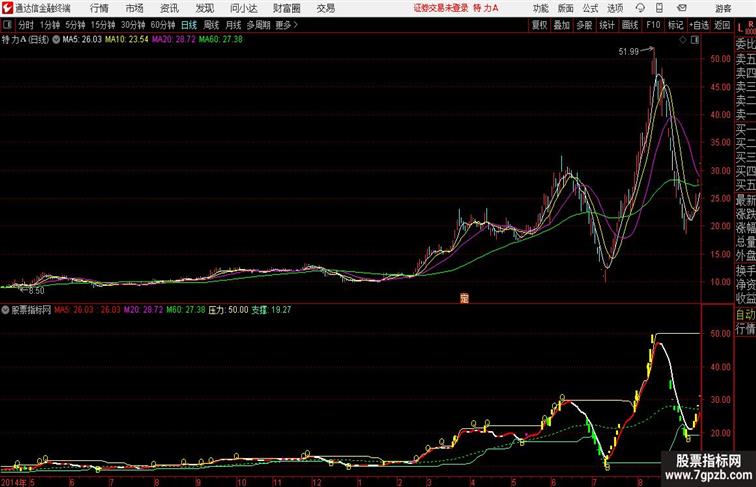
Task: Open the 版面 menu
Action: point(566,8)
